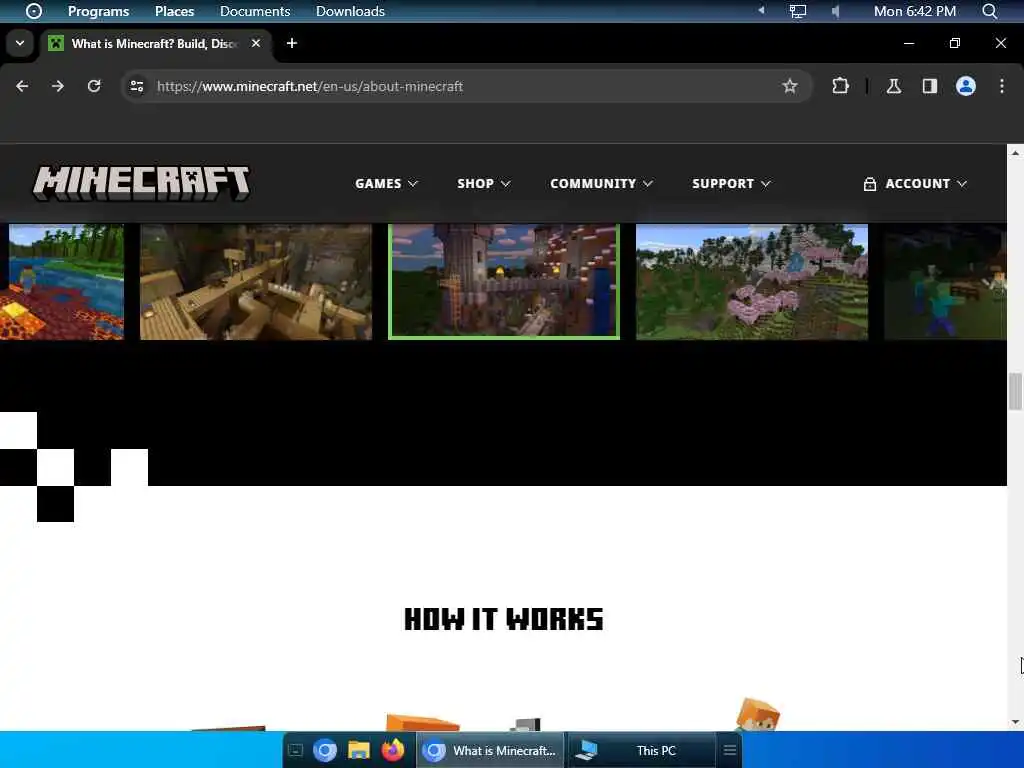The image size is (1024, 768).
Task: Go back using the browser back arrow
Action: [22, 86]
